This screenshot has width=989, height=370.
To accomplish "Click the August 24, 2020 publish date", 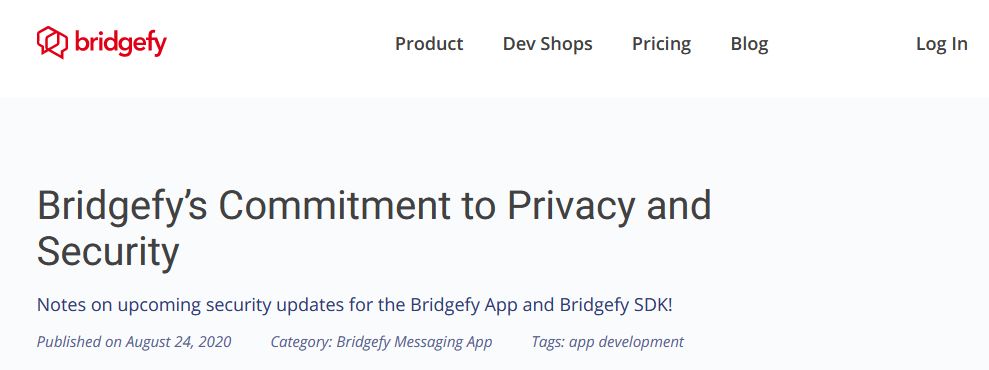I will tap(178, 342).
